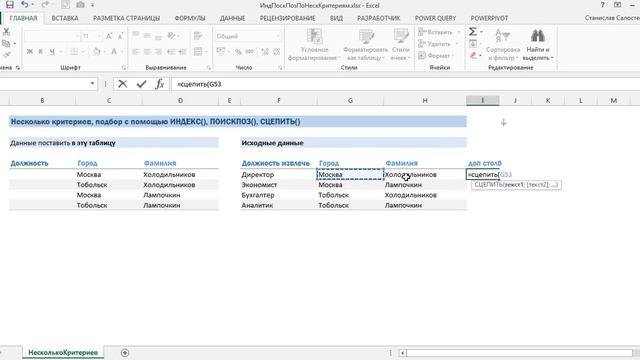Click Удалить cells button
640x360 pixels.
click(x=434, y=44)
